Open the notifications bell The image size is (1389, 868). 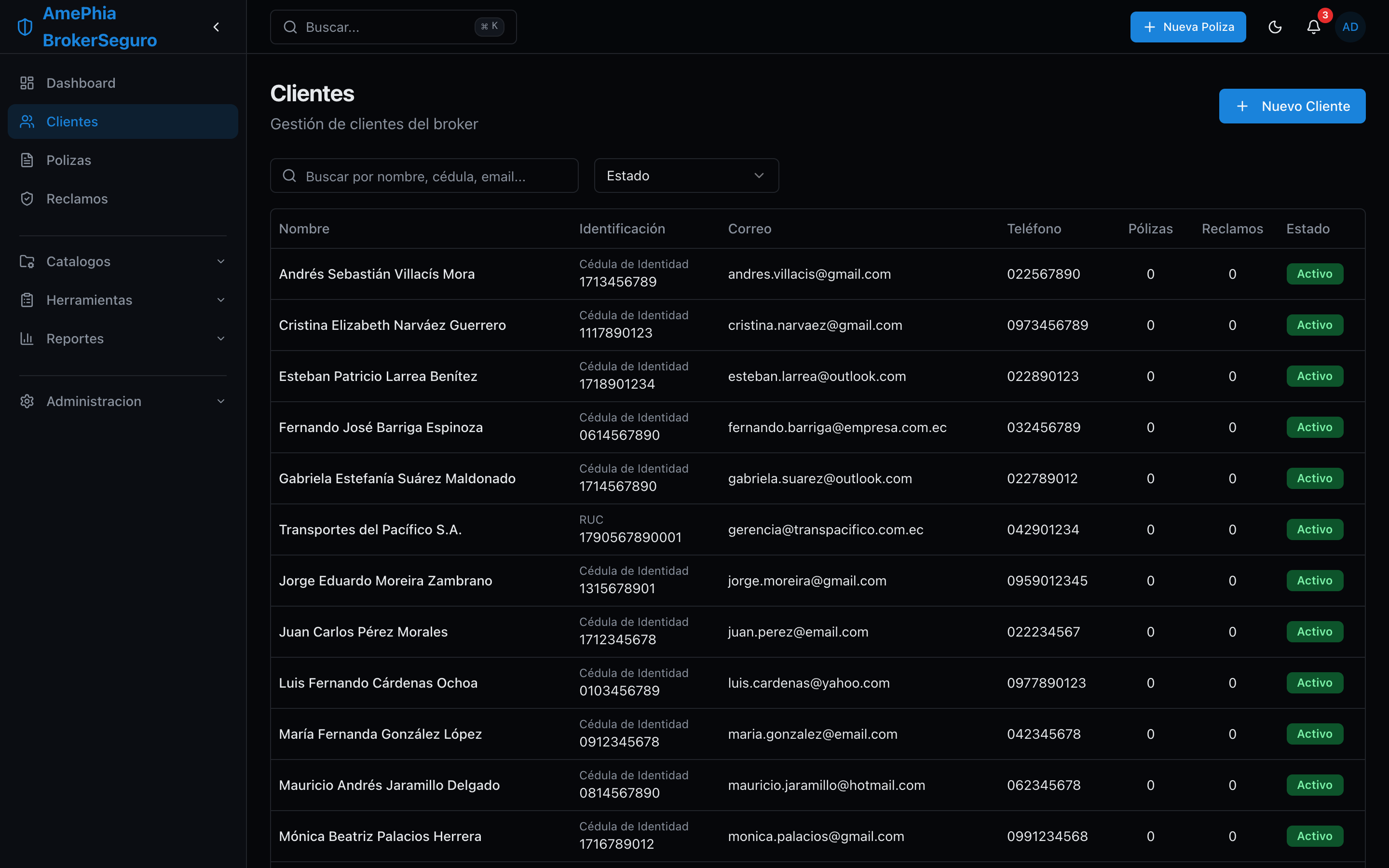coord(1314,27)
